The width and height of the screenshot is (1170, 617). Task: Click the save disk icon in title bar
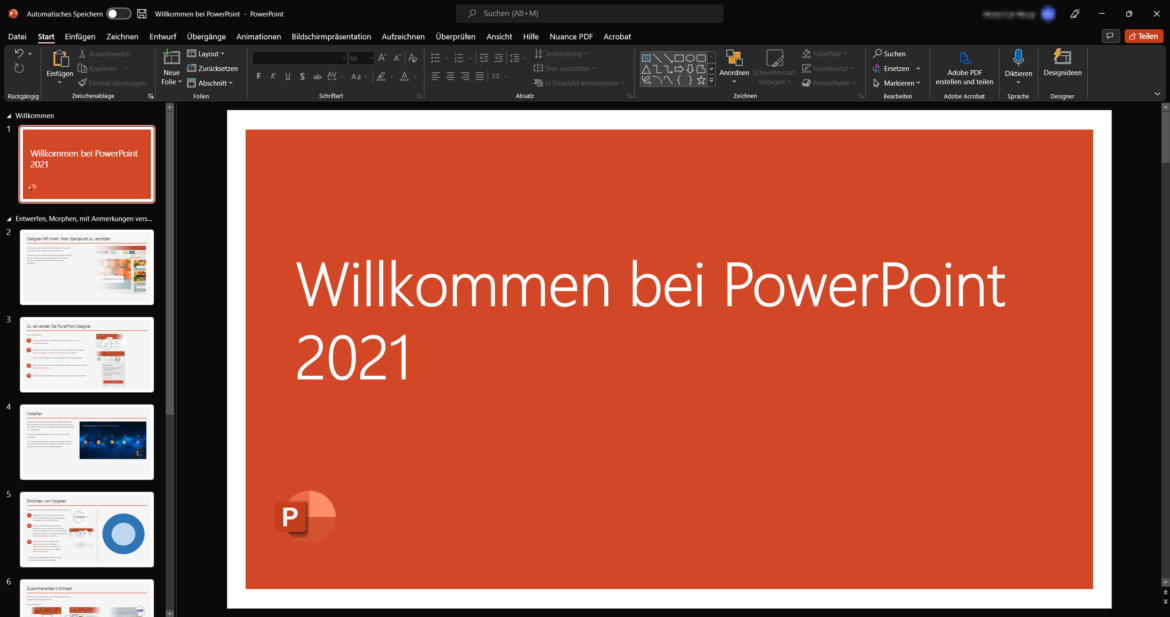point(141,14)
